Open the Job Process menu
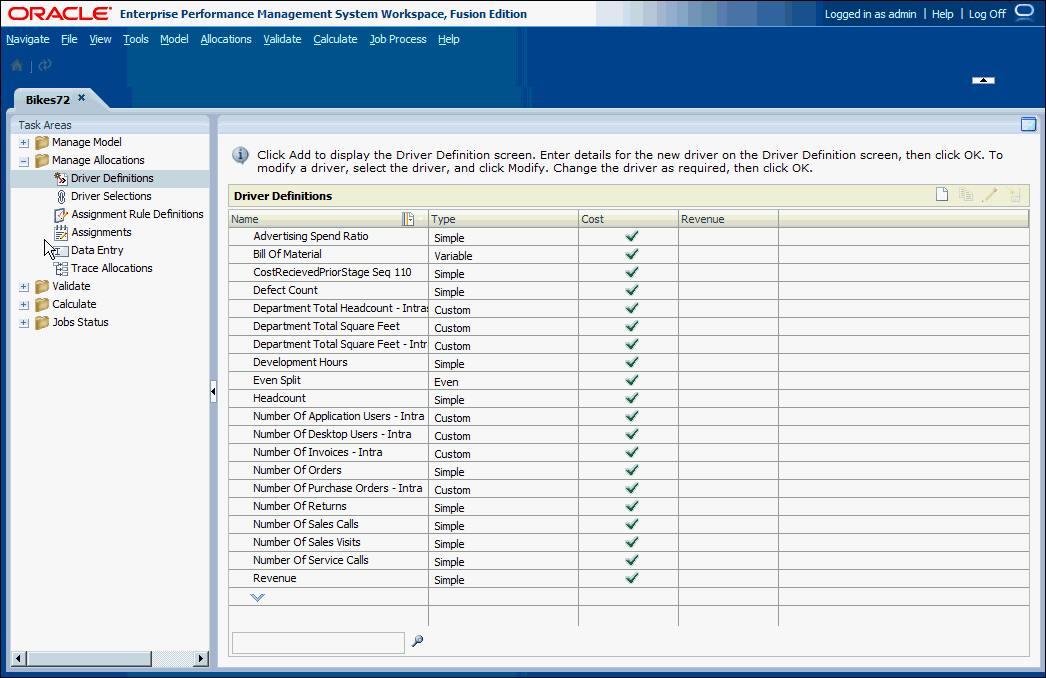1046x678 pixels. [398, 39]
